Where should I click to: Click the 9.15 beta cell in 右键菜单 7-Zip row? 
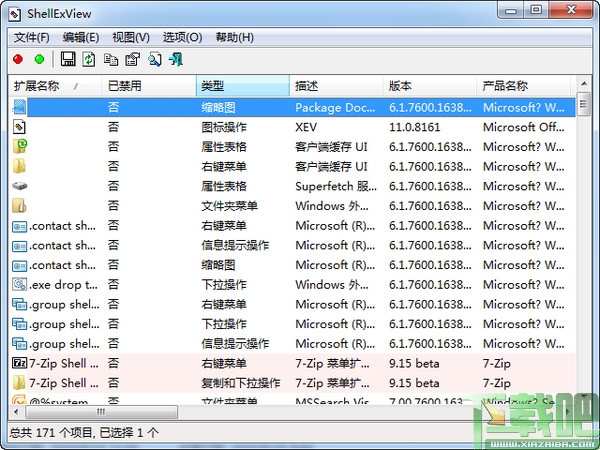click(414, 363)
